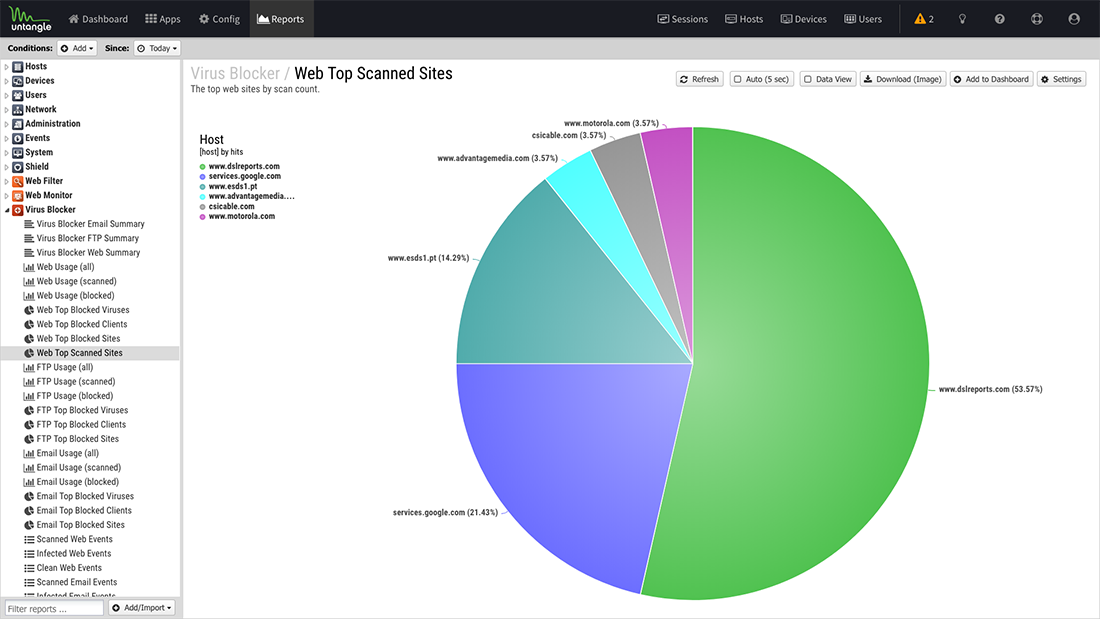Expand the System tree node arrow

tap(6, 152)
